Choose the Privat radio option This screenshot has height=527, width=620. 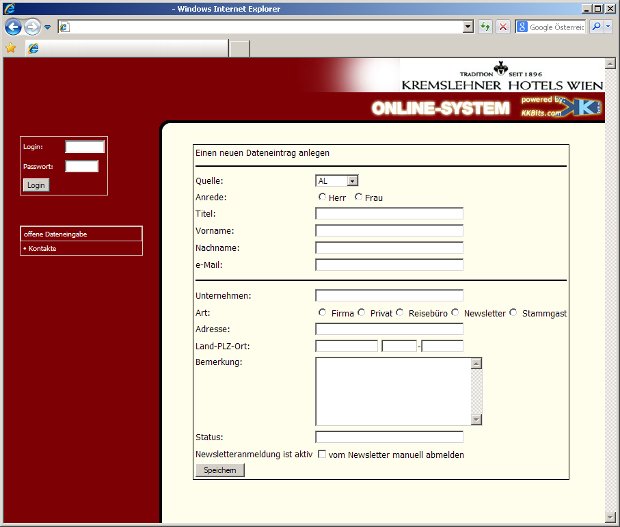pos(361,313)
